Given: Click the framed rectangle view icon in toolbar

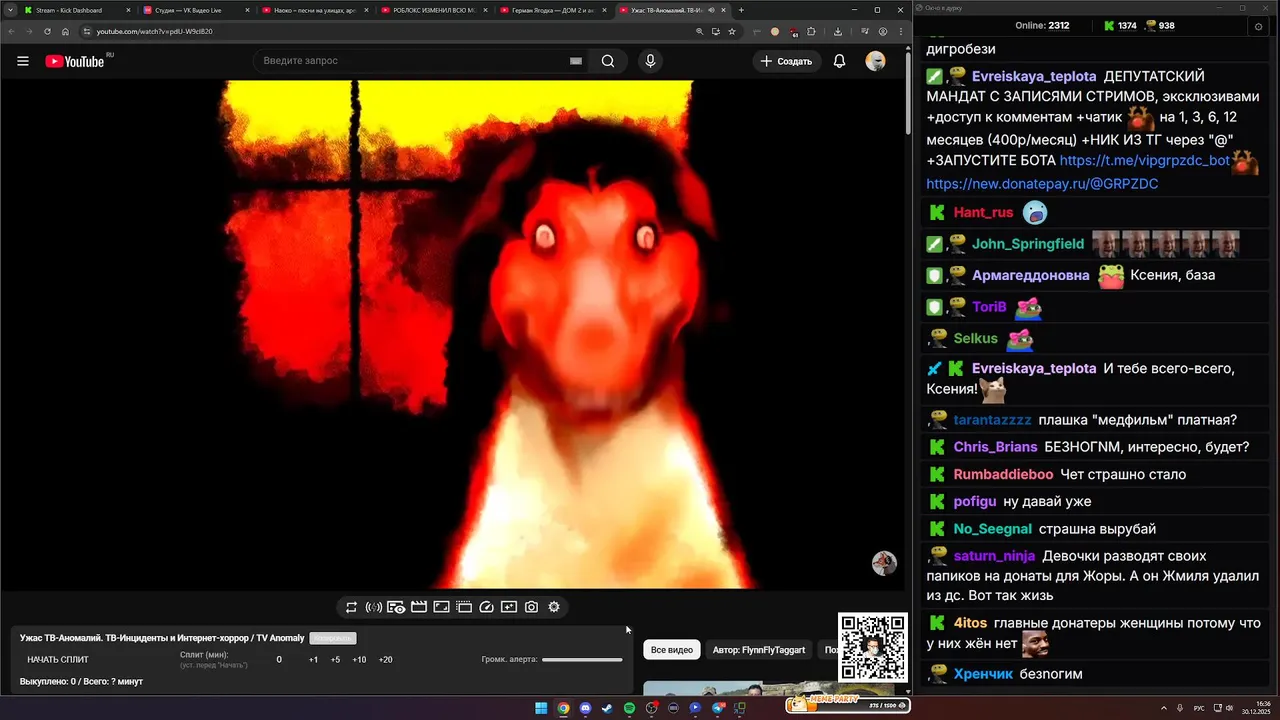Looking at the screenshot, I should point(441,607).
